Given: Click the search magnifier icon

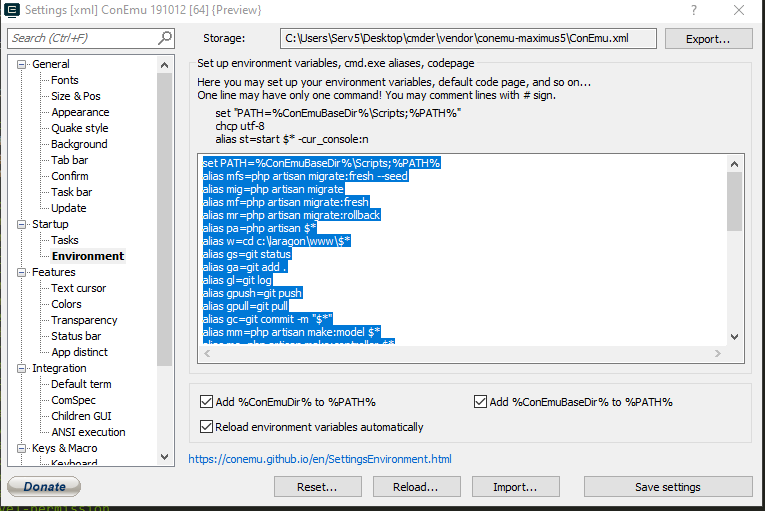Looking at the screenshot, I should 166,38.
